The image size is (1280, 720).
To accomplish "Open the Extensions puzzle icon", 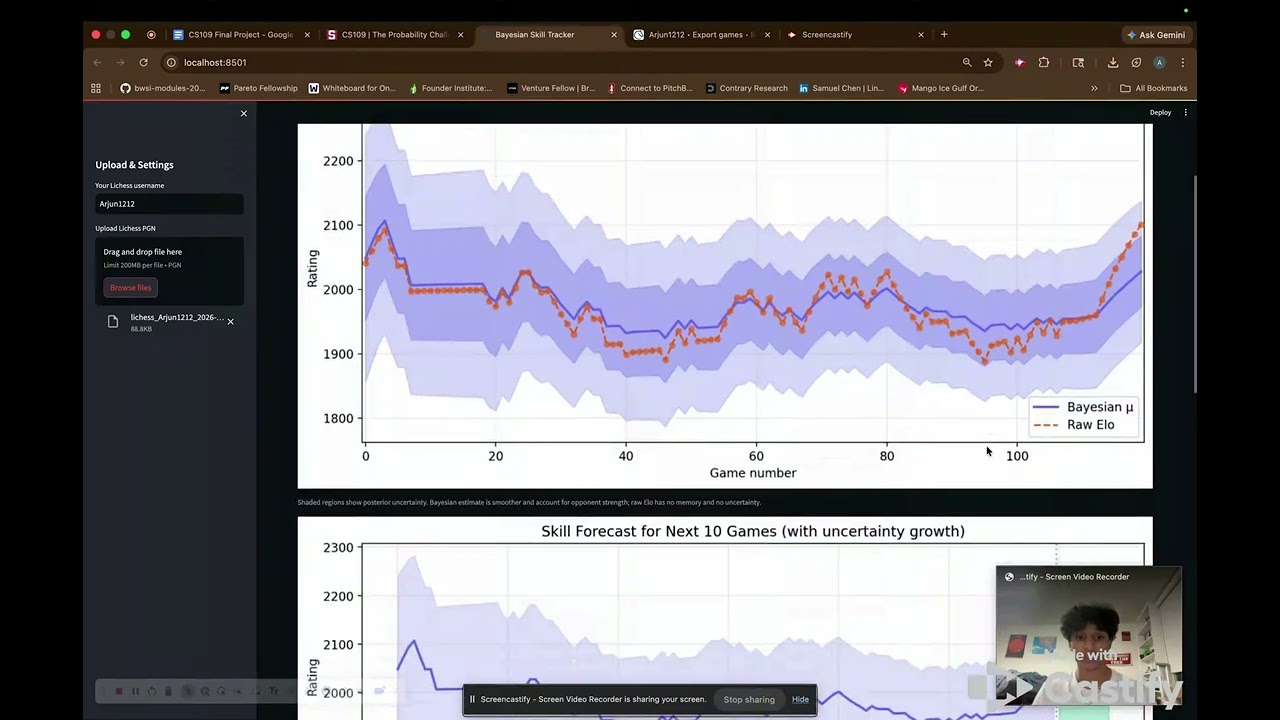I will [1044, 62].
